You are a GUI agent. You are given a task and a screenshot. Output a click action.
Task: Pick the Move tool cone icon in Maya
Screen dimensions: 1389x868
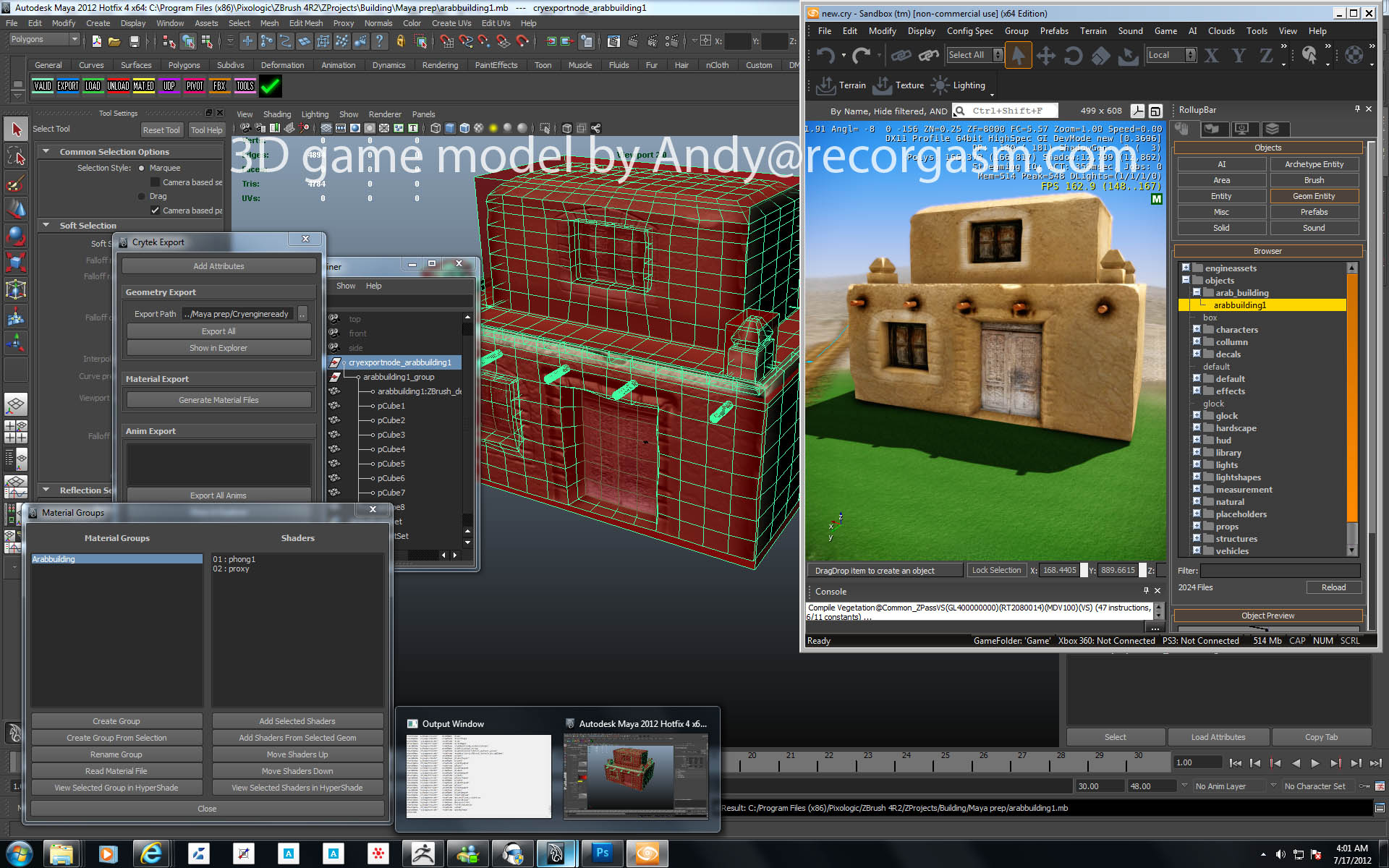coord(16,209)
